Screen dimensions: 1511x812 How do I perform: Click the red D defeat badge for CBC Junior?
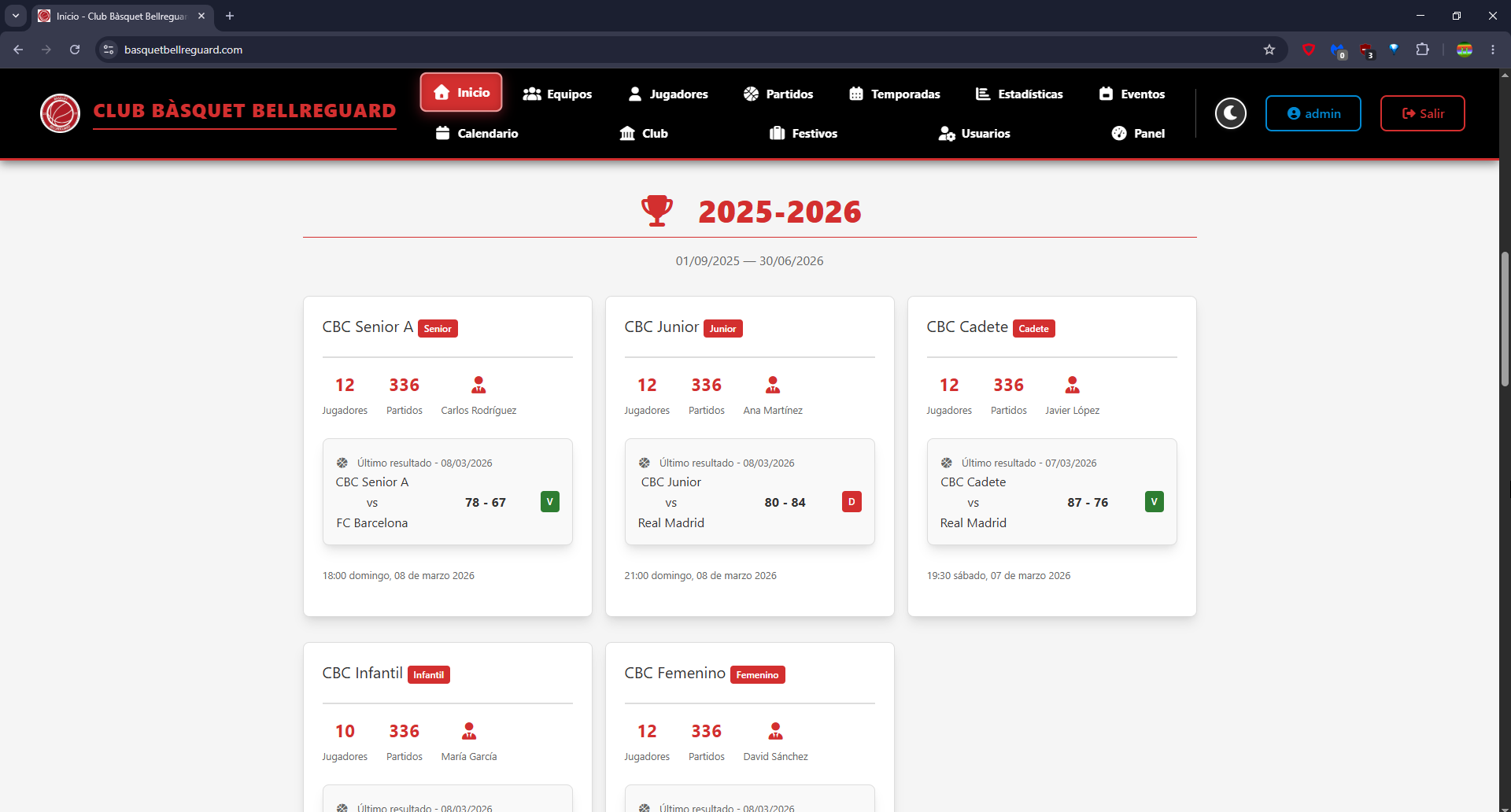(852, 502)
